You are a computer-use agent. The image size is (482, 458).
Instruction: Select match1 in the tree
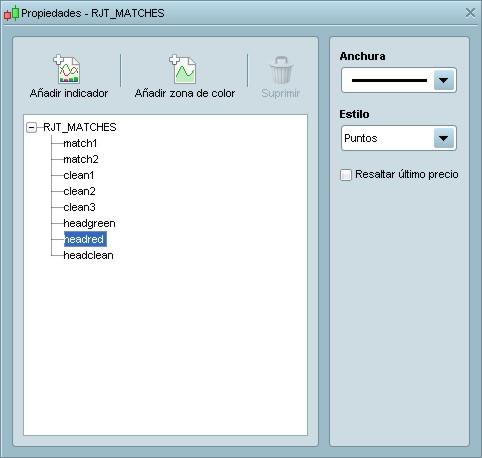coord(80,143)
